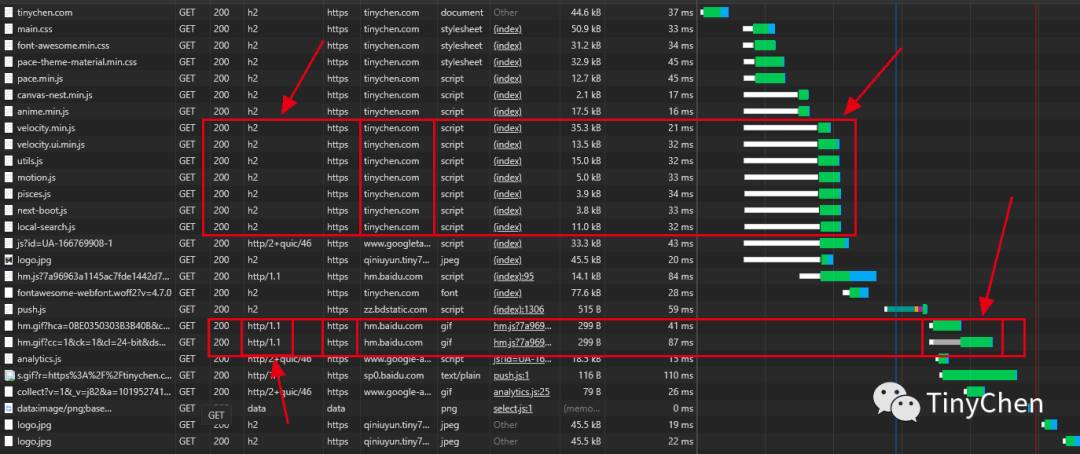This screenshot has height=454, width=1080.
Task: Click the file icon beside utils.js
Action: tap(8, 161)
